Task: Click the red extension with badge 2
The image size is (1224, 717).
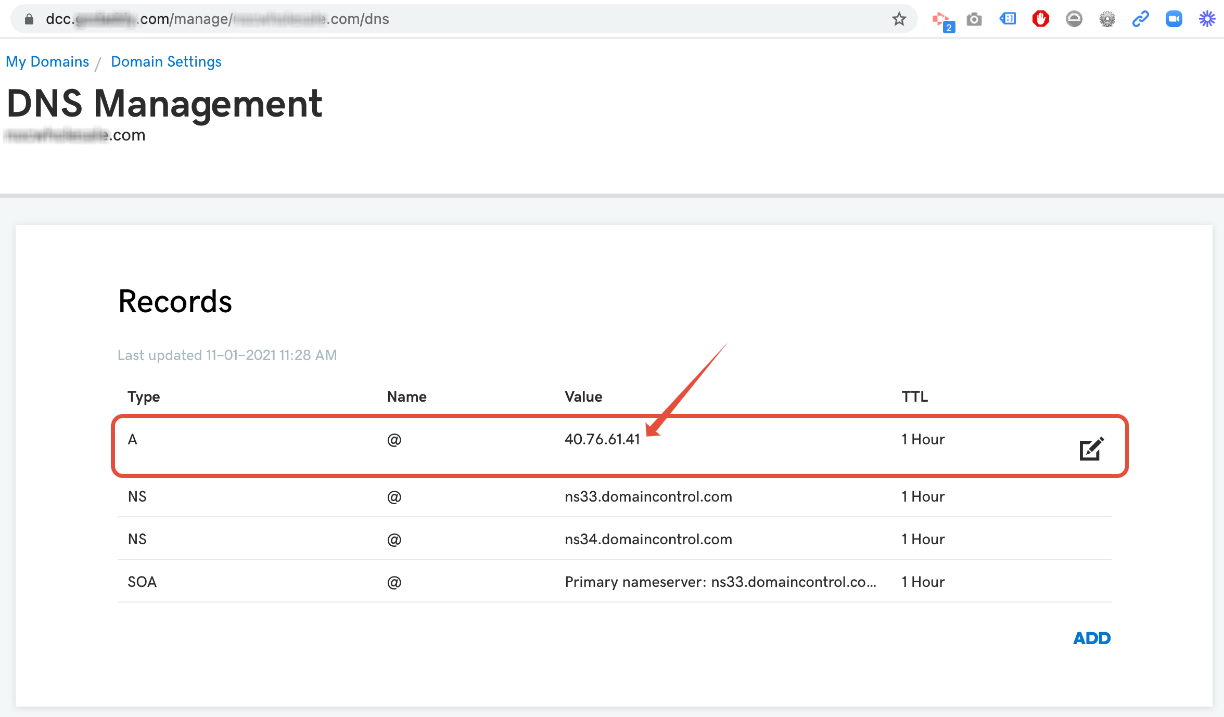Action: [x=941, y=19]
